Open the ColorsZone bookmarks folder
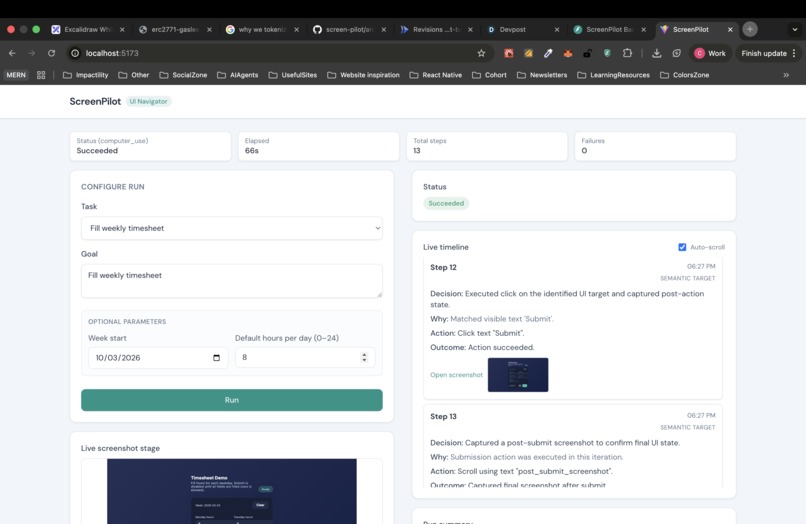The height and width of the screenshot is (524, 806). point(685,75)
